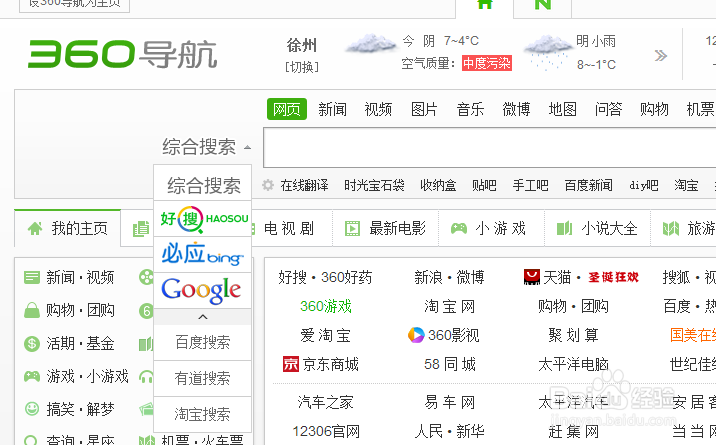Click the 360影视 colorful play icon

point(416,335)
